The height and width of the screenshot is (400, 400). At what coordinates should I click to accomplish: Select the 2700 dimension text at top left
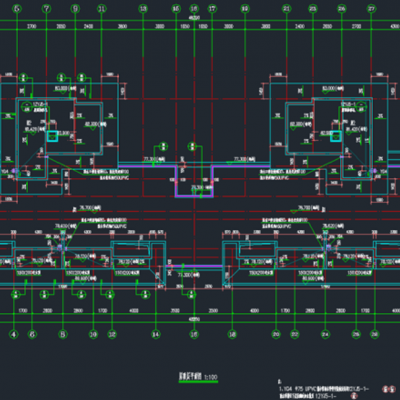(32, 26)
